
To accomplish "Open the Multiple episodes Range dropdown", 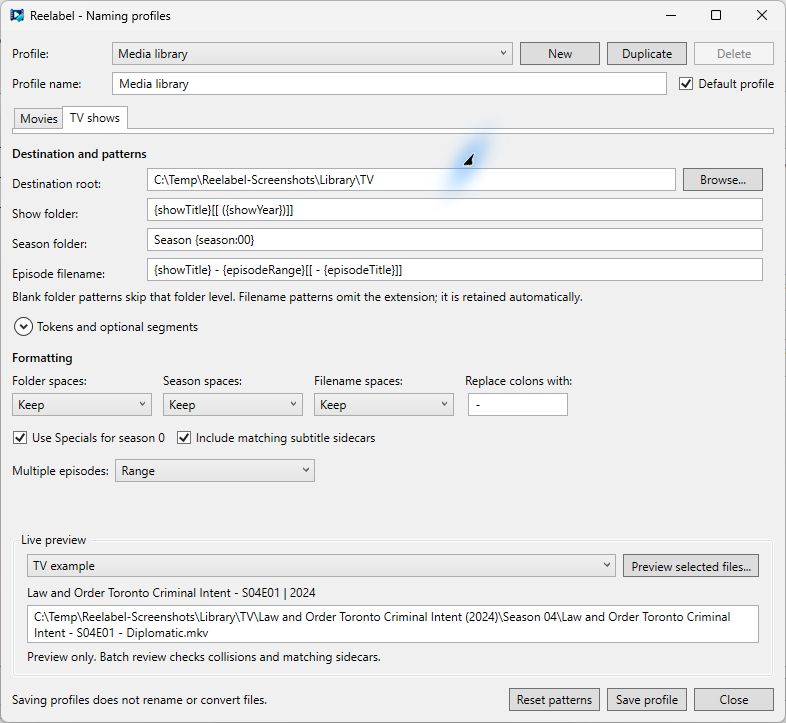I will pyautogui.click(x=215, y=471).
